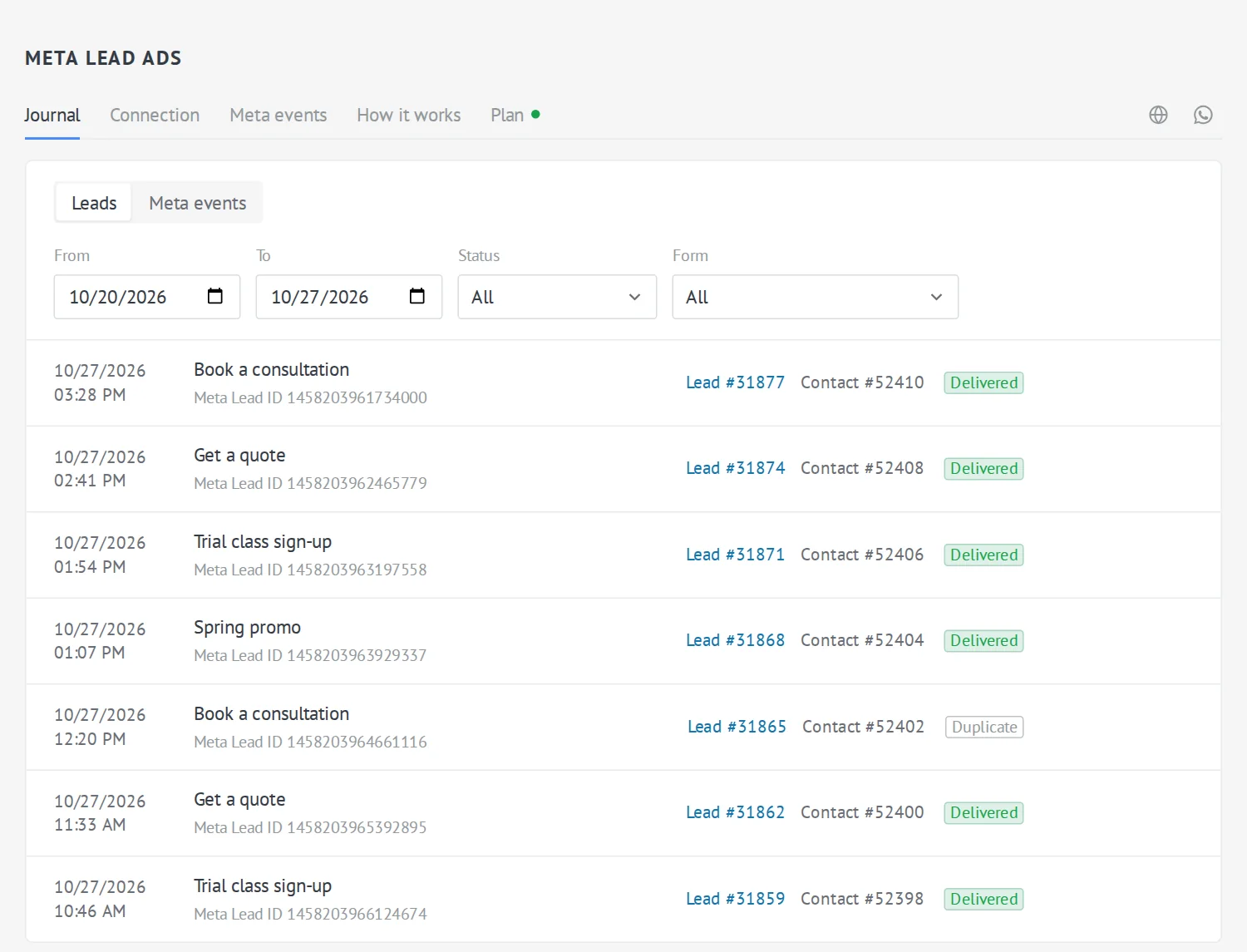Click Delivered badge for Lead #31877
1247x952 pixels.
983,382
